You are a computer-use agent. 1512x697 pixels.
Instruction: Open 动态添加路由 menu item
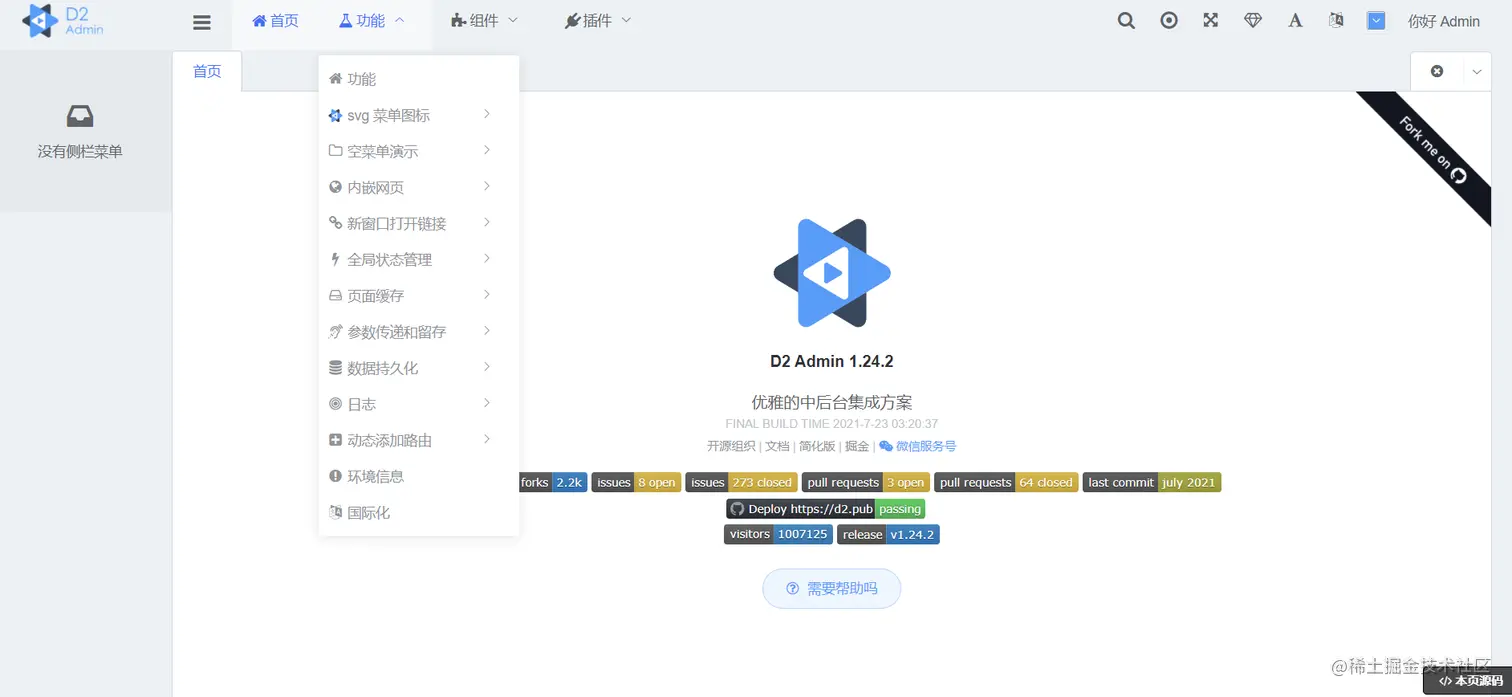[419, 440]
